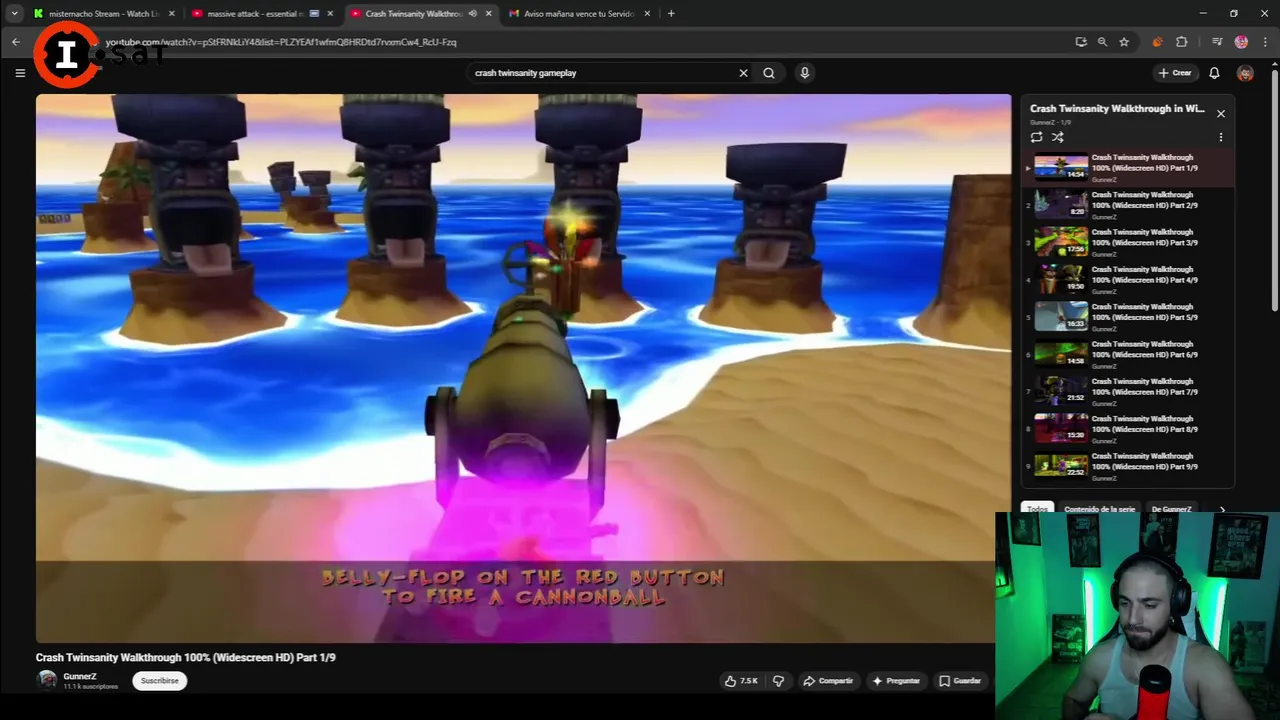Close the Gmail Aviso tab
Image resolution: width=1280 pixels, height=720 pixels.
pos(647,14)
